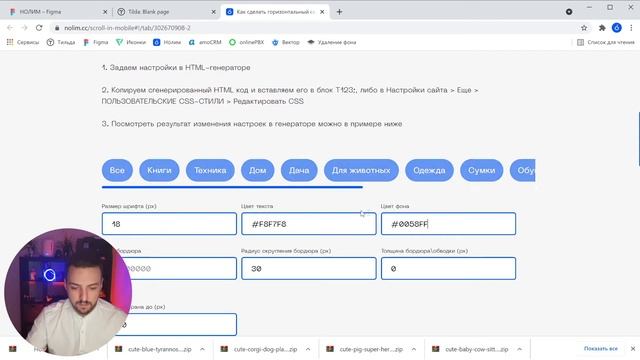Open the extensions puzzle icon
Viewport: 640px width, 360px height.
pos(602,28)
